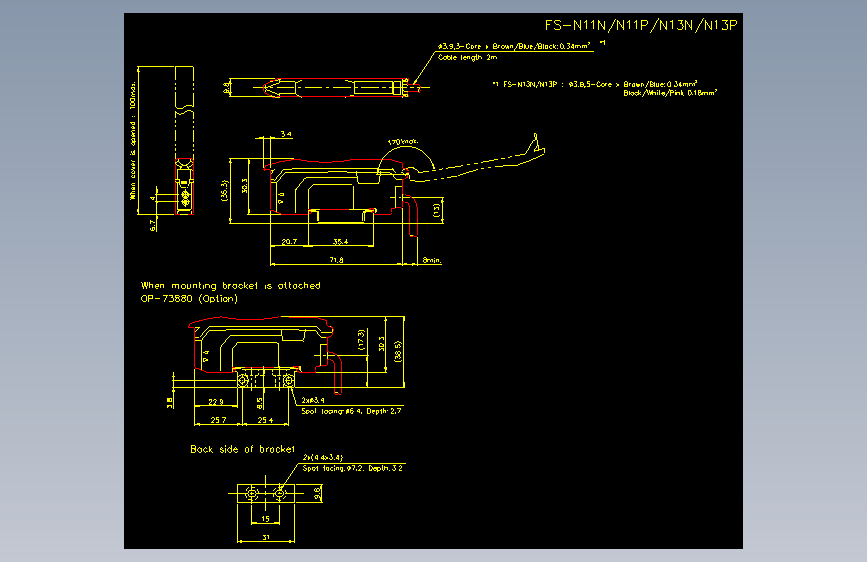
Task: Click the 170°max. cover angle label
Action: pyautogui.click(x=403, y=142)
